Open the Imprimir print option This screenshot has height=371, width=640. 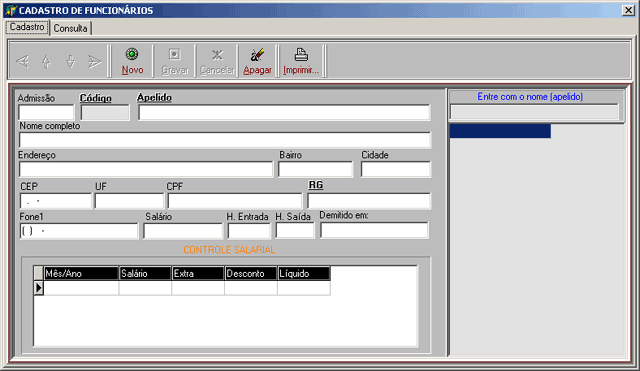301,61
